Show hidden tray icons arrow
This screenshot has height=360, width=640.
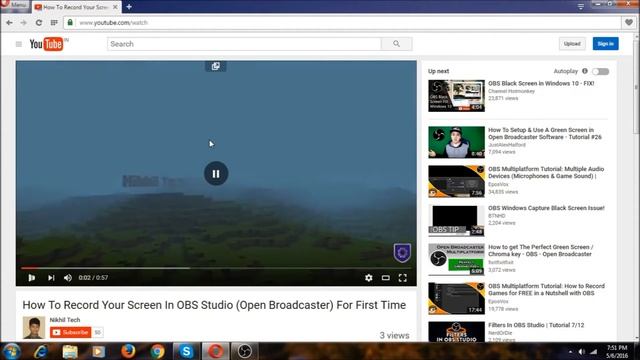[x=570, y=351]
